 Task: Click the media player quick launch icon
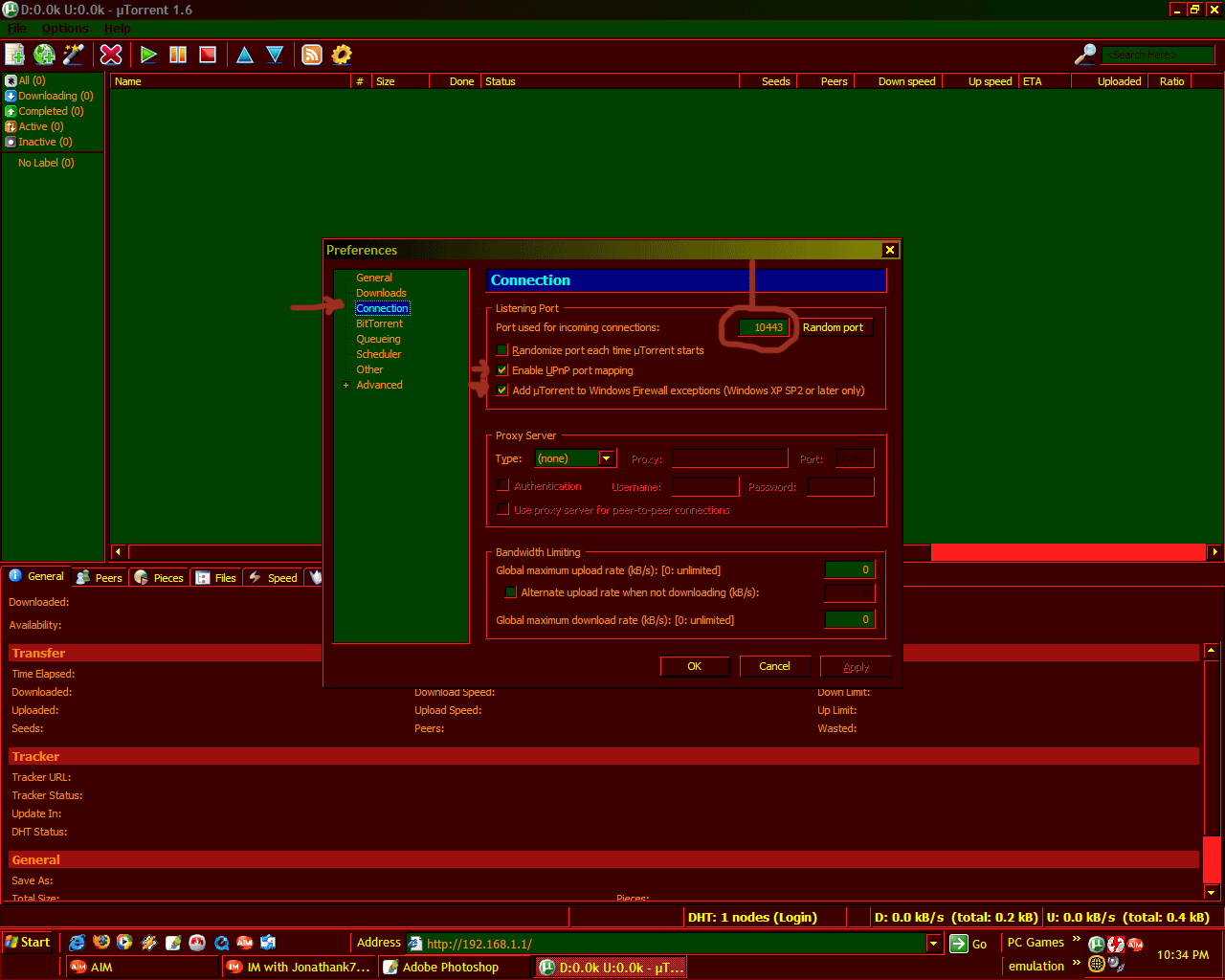pos(125,943)
